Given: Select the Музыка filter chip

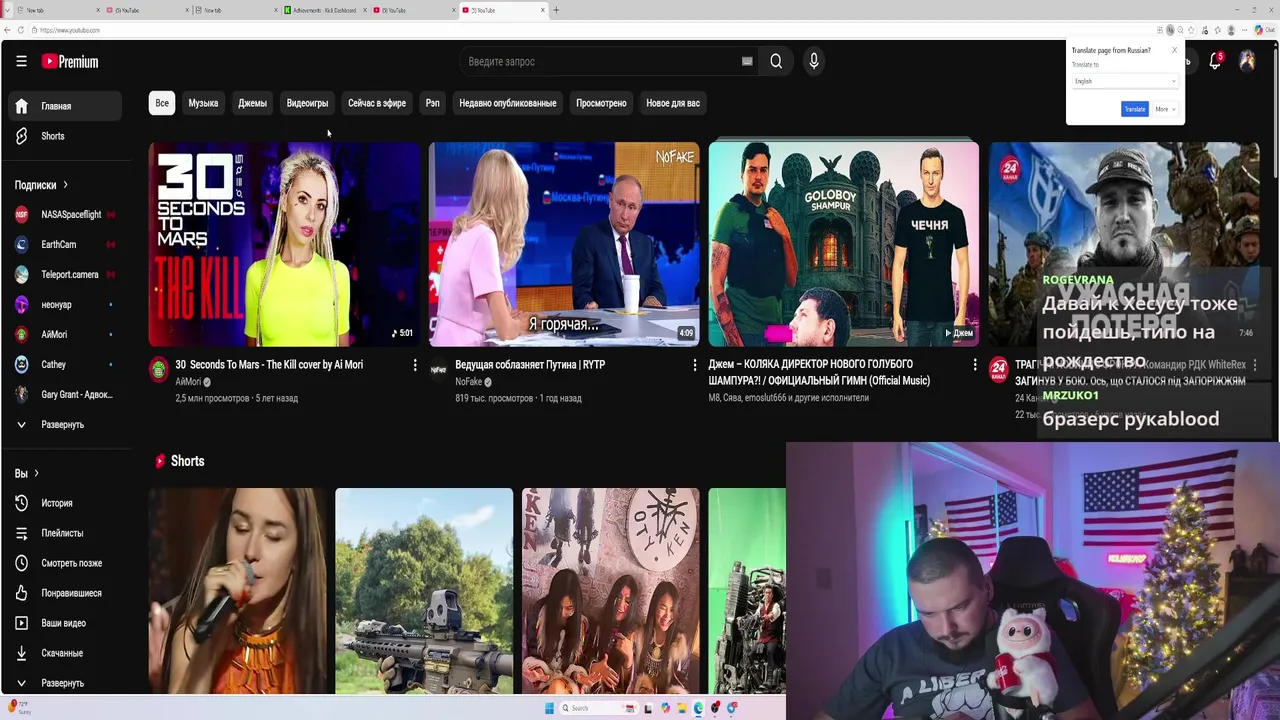Looking at the screenshot, I should coord(203,103).
